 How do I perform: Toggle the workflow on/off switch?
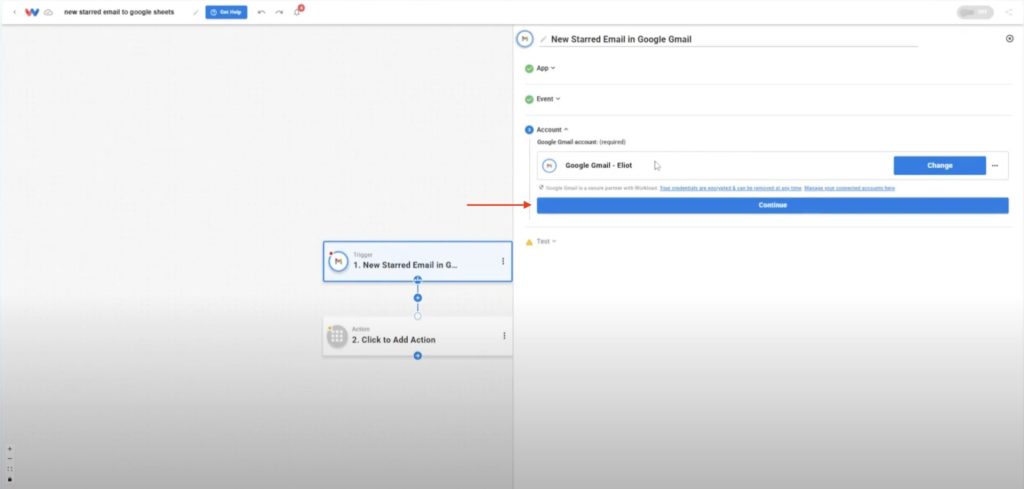tap(975, 12)
